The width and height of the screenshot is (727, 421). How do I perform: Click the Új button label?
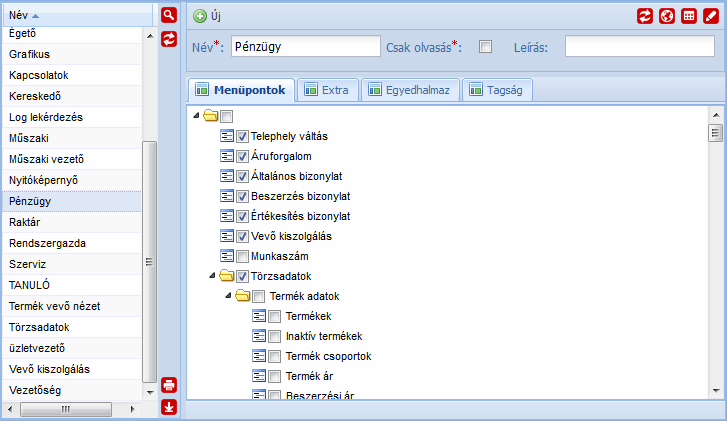coord(216,16)
